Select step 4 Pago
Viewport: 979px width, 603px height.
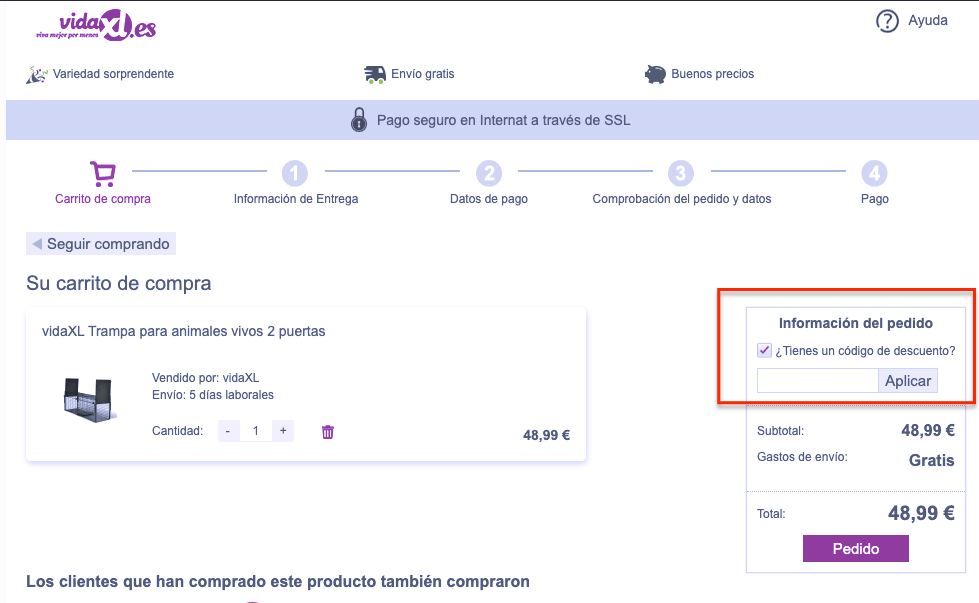point(874,174)
